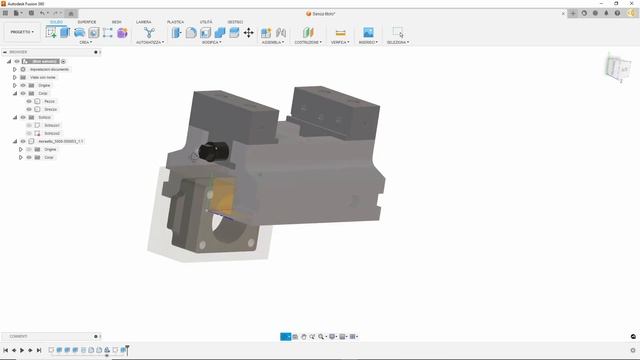This screenshot has width=640, height=360.
Task: Show Schizzo2 sketch
Action: tap(29, 133)
